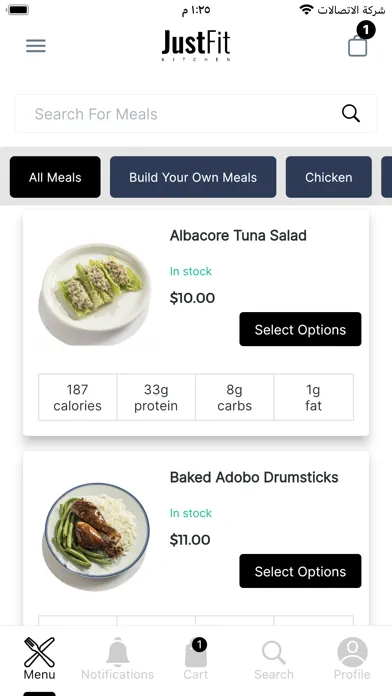Open the Profile avatar icon

coord(352,652)
